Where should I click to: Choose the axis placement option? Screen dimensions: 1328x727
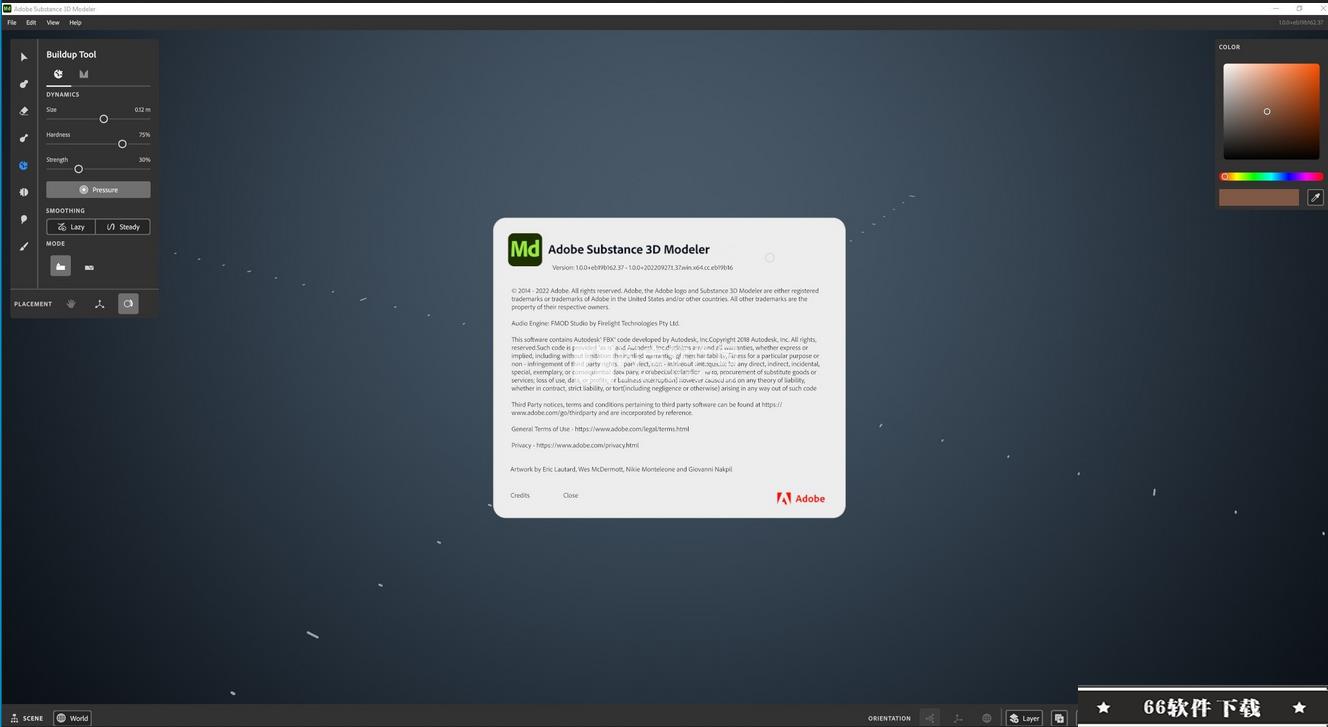coord(100,304)
